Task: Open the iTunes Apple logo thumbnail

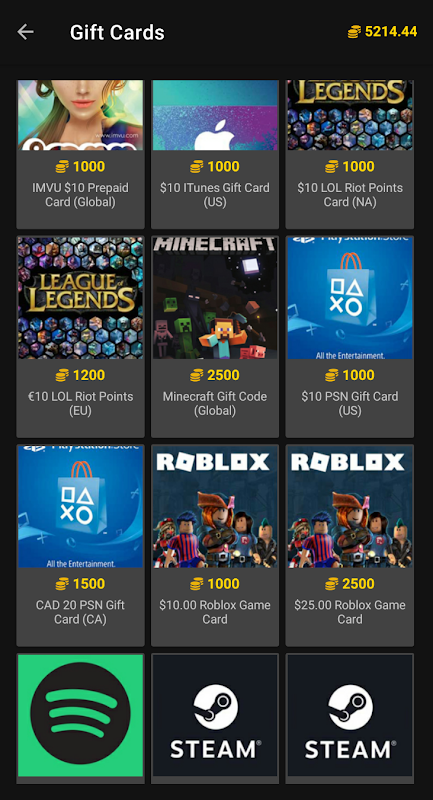Action: tap(215, 115)
